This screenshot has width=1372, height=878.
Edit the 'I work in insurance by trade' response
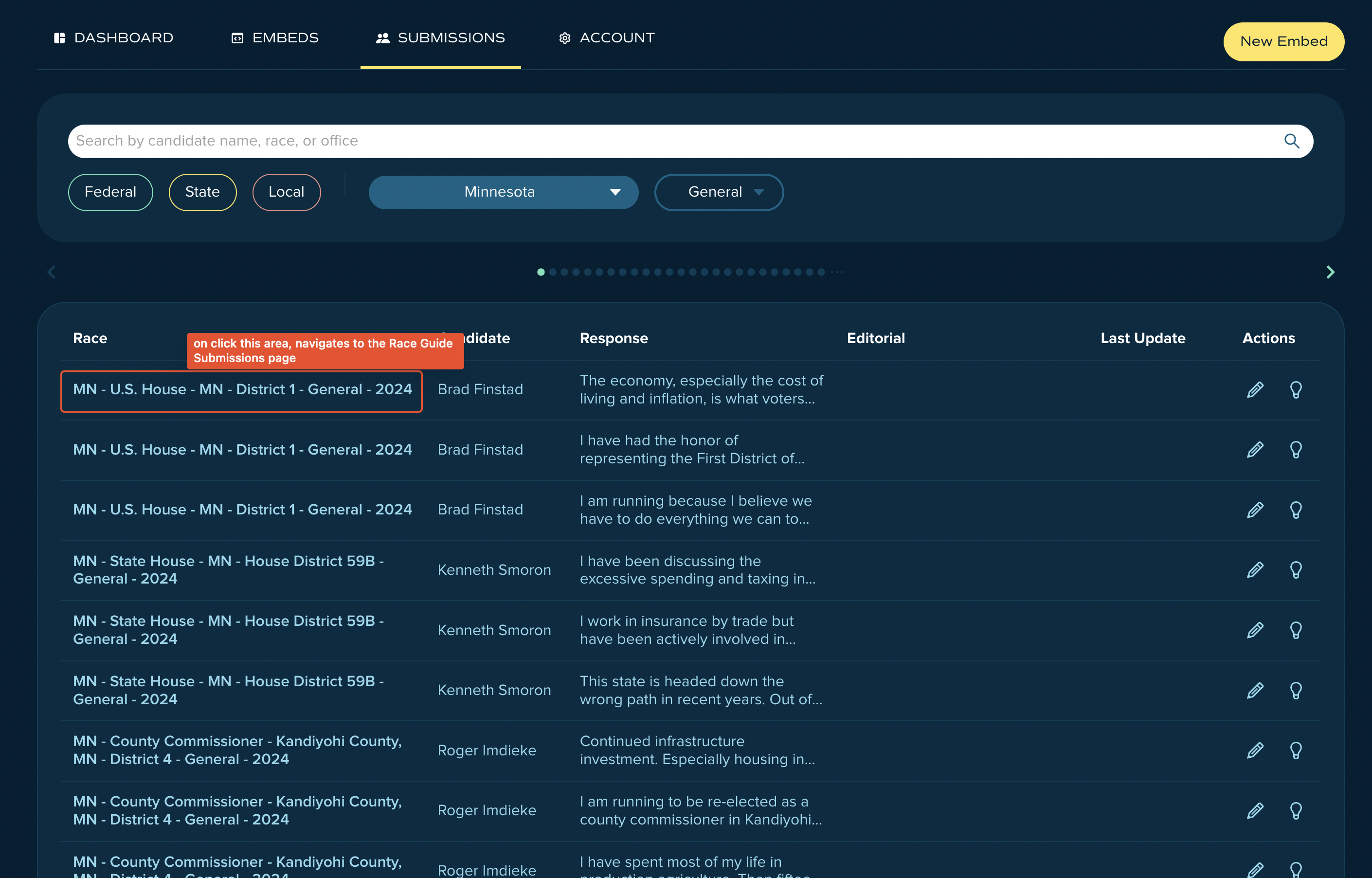(1255, 630)
